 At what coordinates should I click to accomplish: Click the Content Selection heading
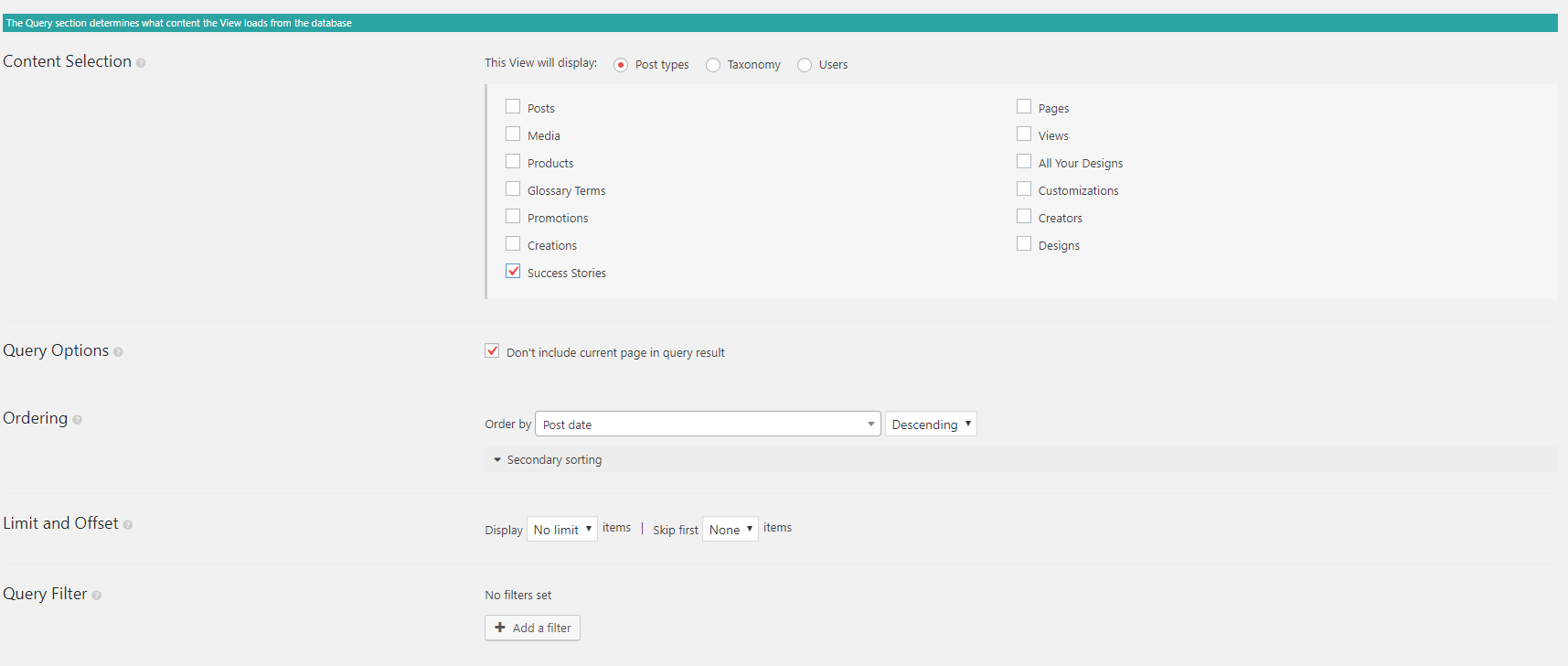pos(68,61)
